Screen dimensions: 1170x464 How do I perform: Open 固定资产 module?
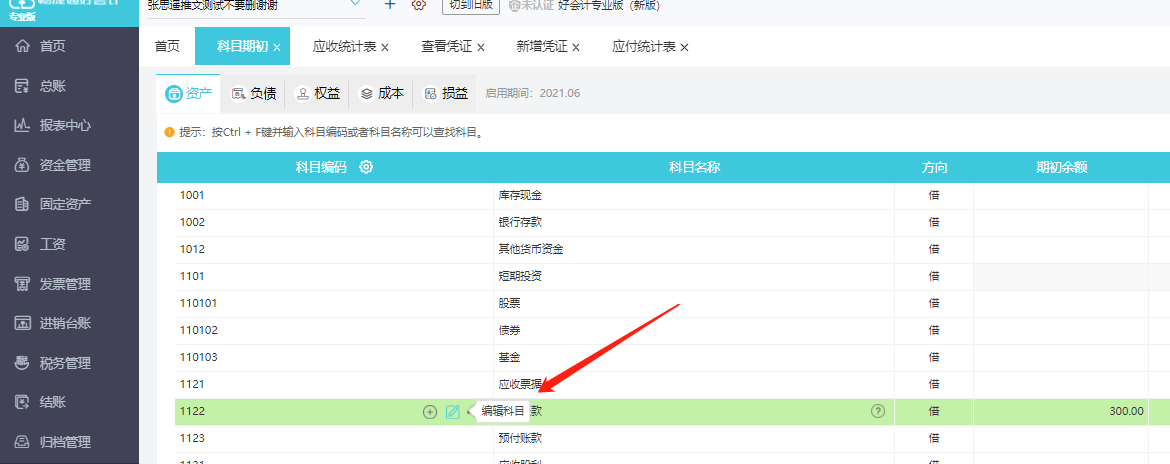coord(53,204)
